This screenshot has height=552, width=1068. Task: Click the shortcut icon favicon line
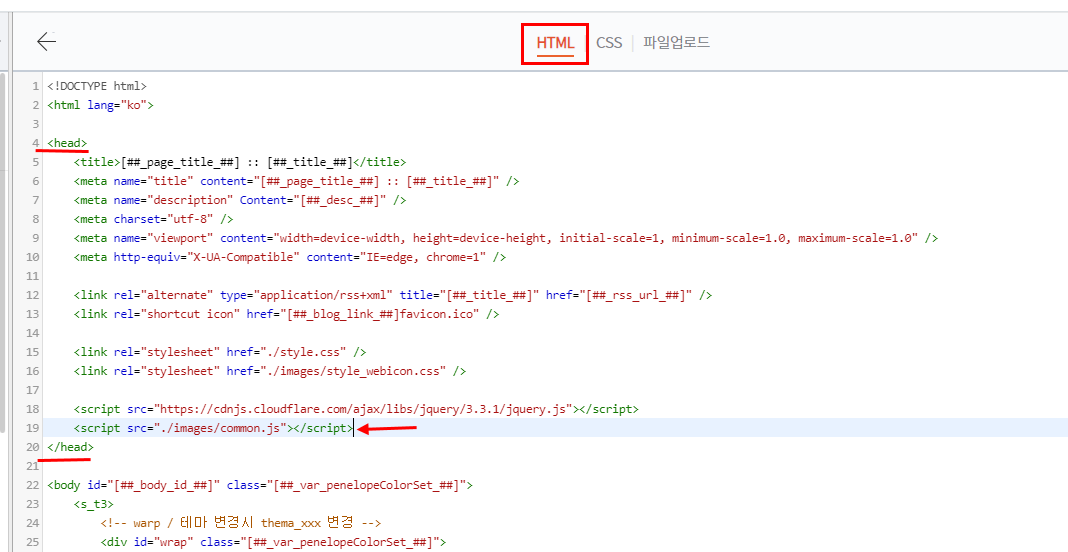tap(287, 314)
